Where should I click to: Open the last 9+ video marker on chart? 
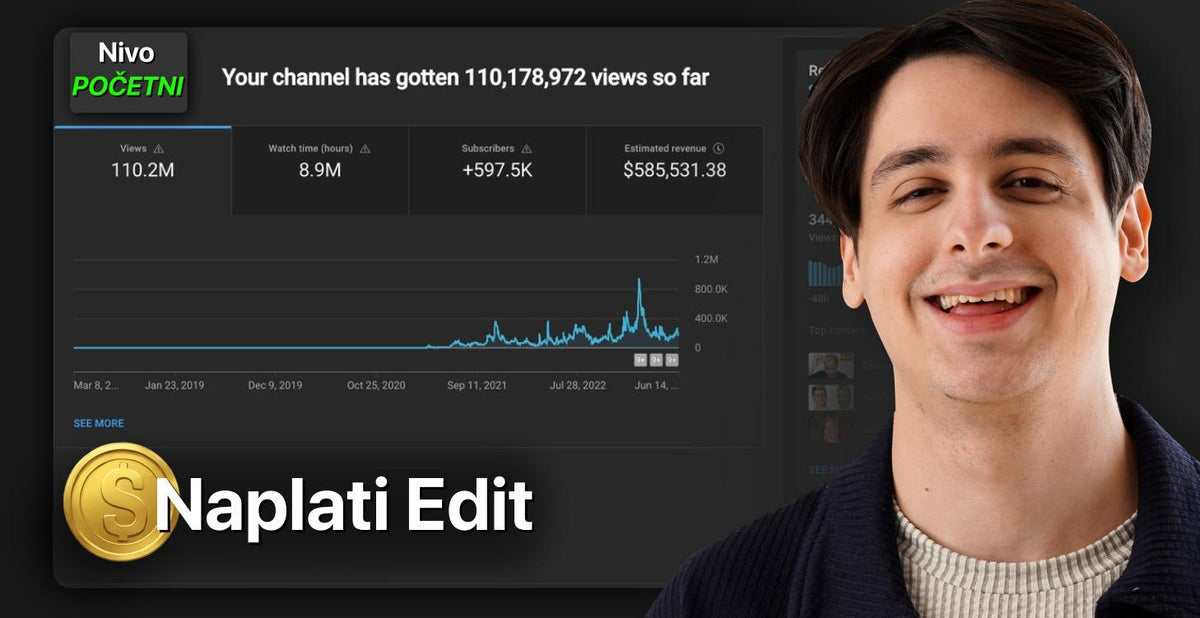pyautogui.click(x=672, y=360)
